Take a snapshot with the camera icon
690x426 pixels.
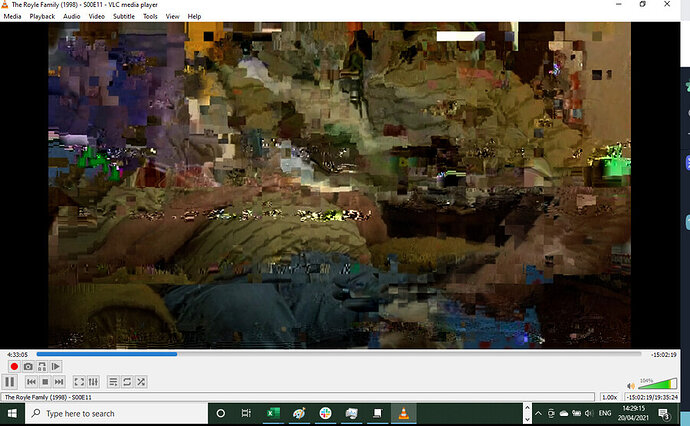click(28, 366)
